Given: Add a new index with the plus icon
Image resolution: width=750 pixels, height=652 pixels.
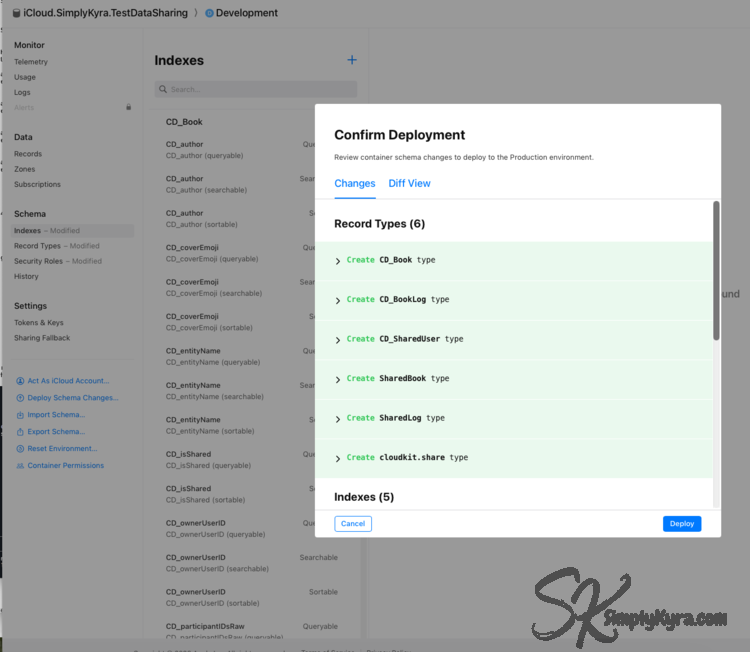Looking at the screenshot, I should [x=352, y=60].
